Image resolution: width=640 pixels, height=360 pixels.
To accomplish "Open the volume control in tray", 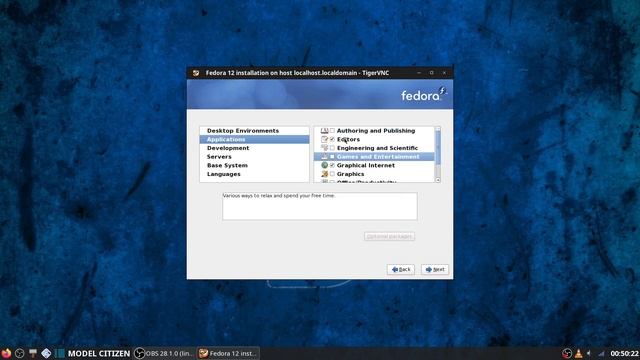I will (589, 353).
